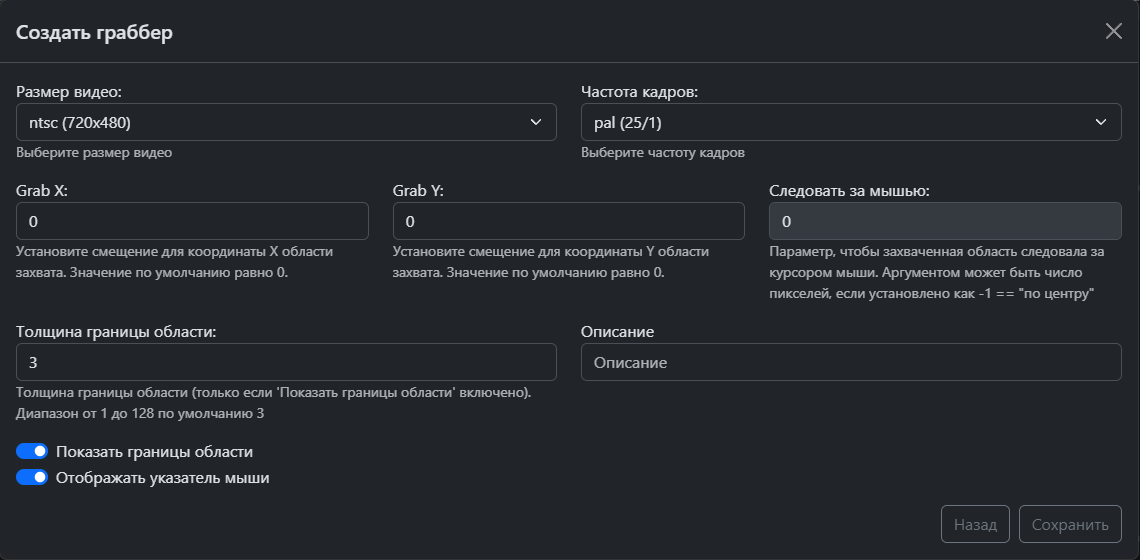Click the Создать граббер dialog title
The image size is (1140, 560).
click(94, 32)
